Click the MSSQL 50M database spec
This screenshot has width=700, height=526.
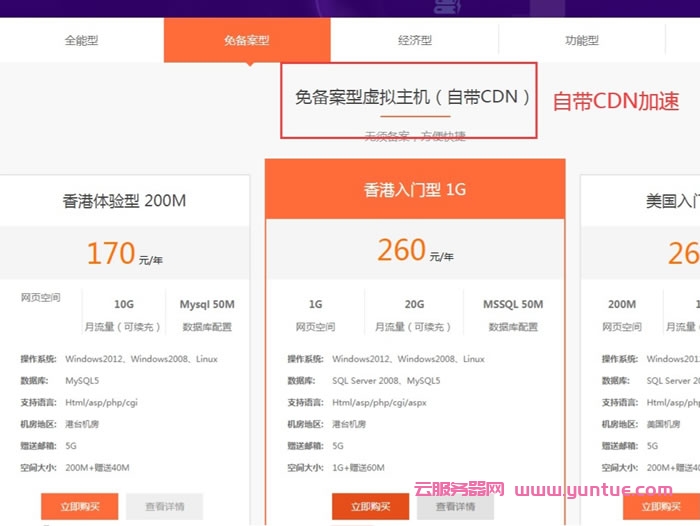coord(513,304)
